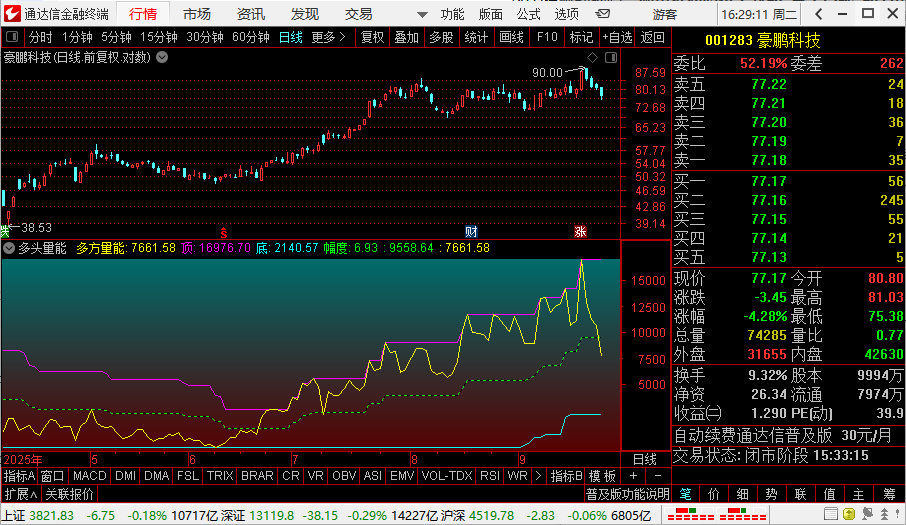This screenshot has height=525, width=906.
Task: Open the 功能 menu
Action: 452,14
